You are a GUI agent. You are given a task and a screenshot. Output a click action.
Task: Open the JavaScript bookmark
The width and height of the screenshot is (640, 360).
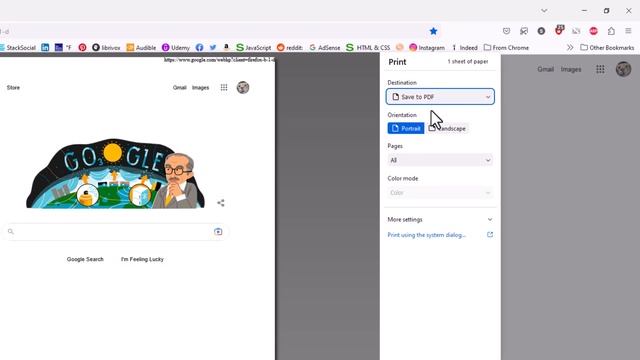point(253,47)
